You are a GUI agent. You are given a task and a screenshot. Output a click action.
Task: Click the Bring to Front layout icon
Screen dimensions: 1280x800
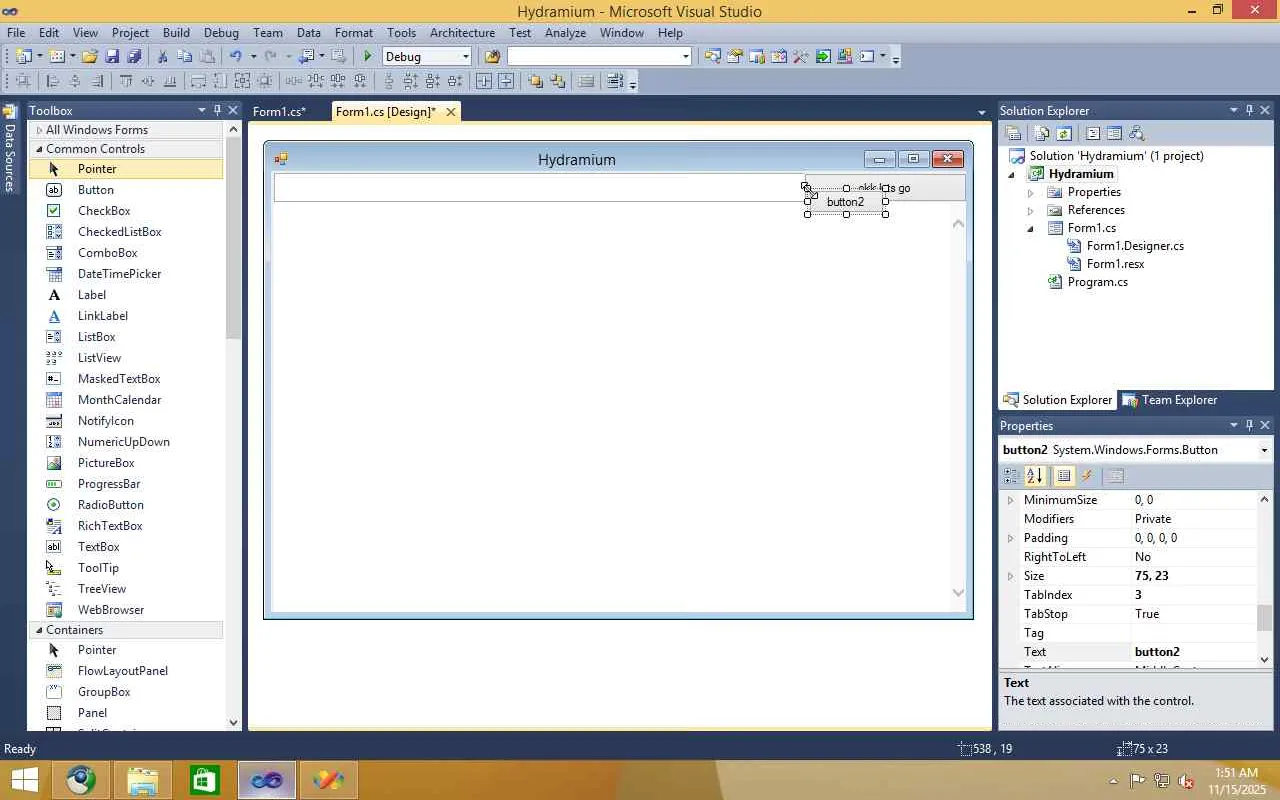pyautogui.click(x=536, y=82)
